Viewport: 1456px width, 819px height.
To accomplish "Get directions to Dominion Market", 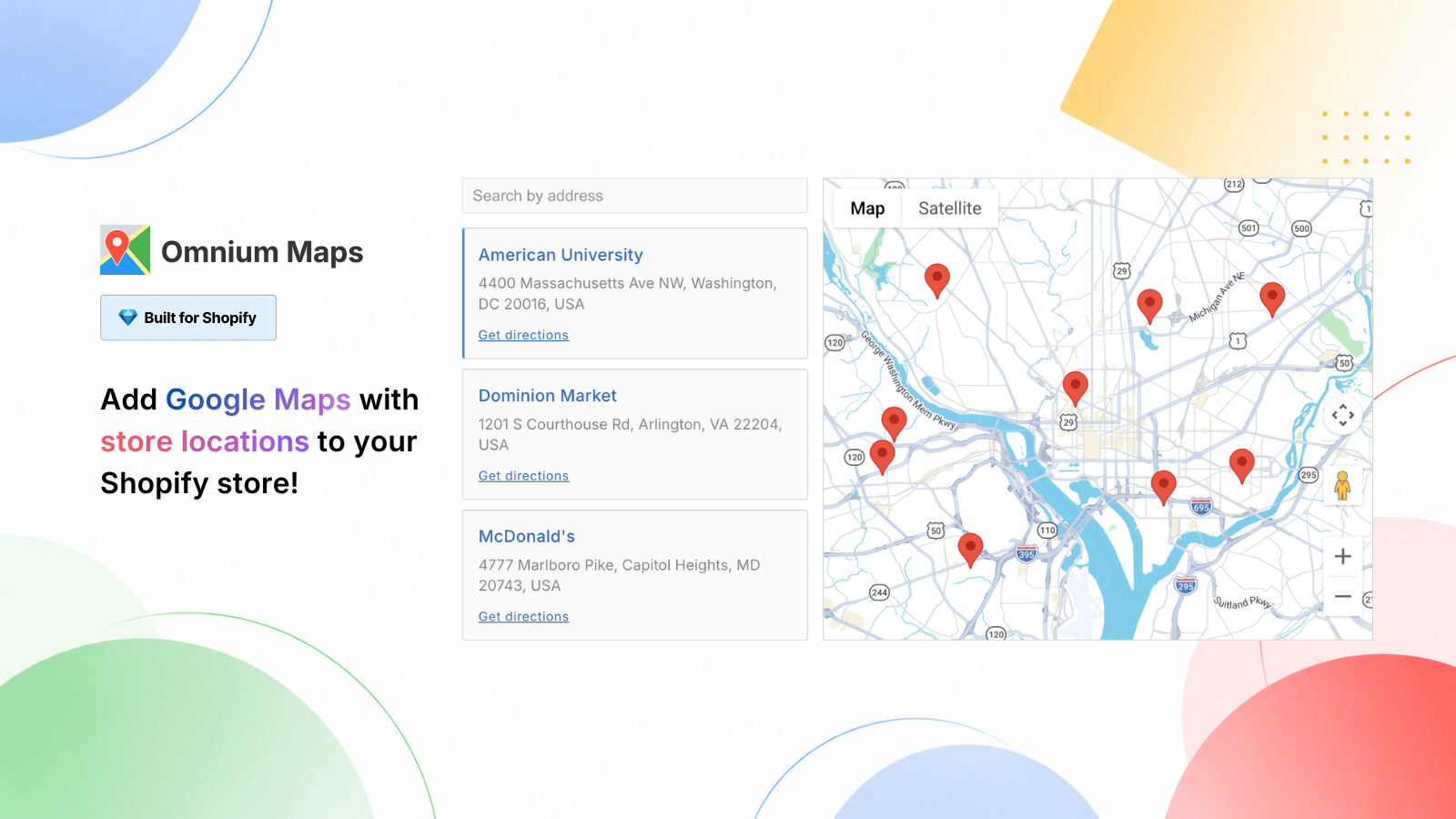I will point(523,476).
